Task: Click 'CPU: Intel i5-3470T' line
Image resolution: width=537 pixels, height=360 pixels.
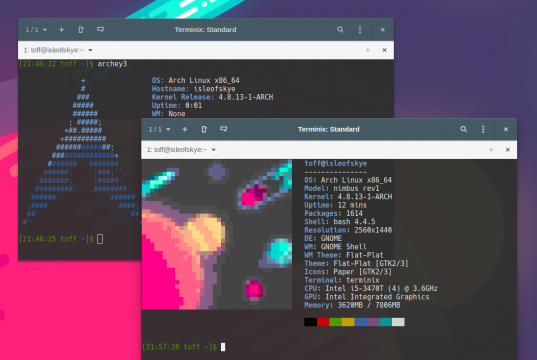Action: [371, 288]
